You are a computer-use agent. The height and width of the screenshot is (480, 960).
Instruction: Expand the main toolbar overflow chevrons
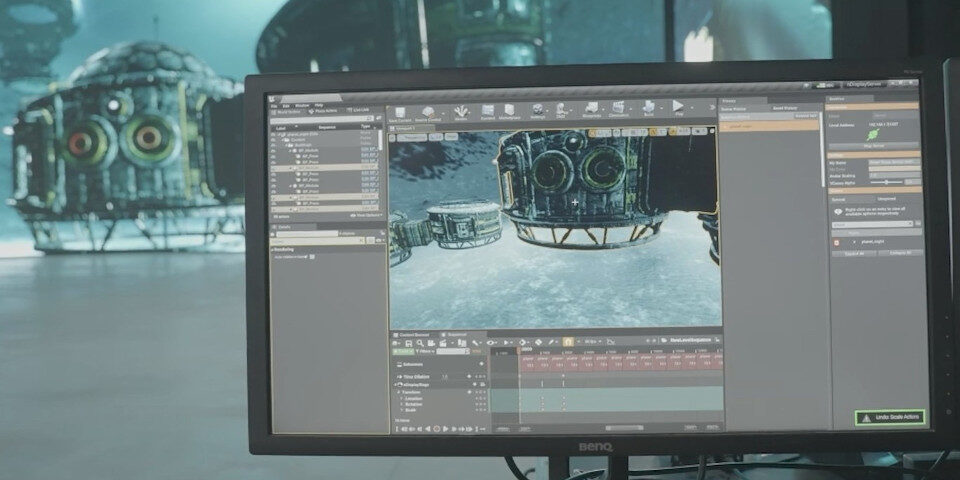713,107
